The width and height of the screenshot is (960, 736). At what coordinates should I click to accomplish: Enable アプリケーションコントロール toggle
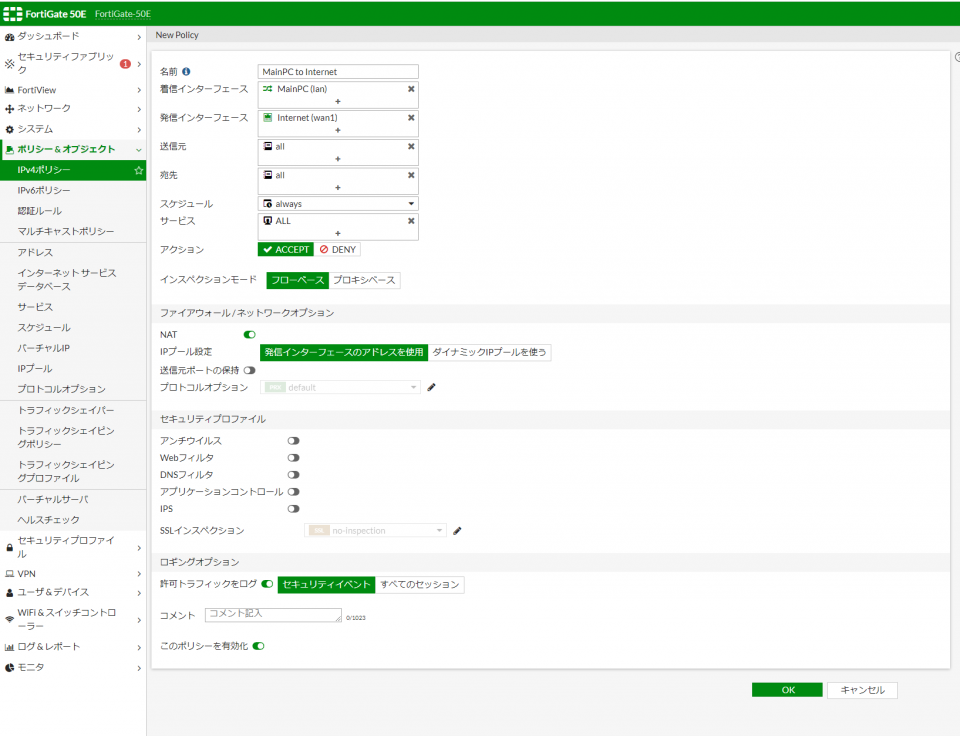[x=293, y=492]
